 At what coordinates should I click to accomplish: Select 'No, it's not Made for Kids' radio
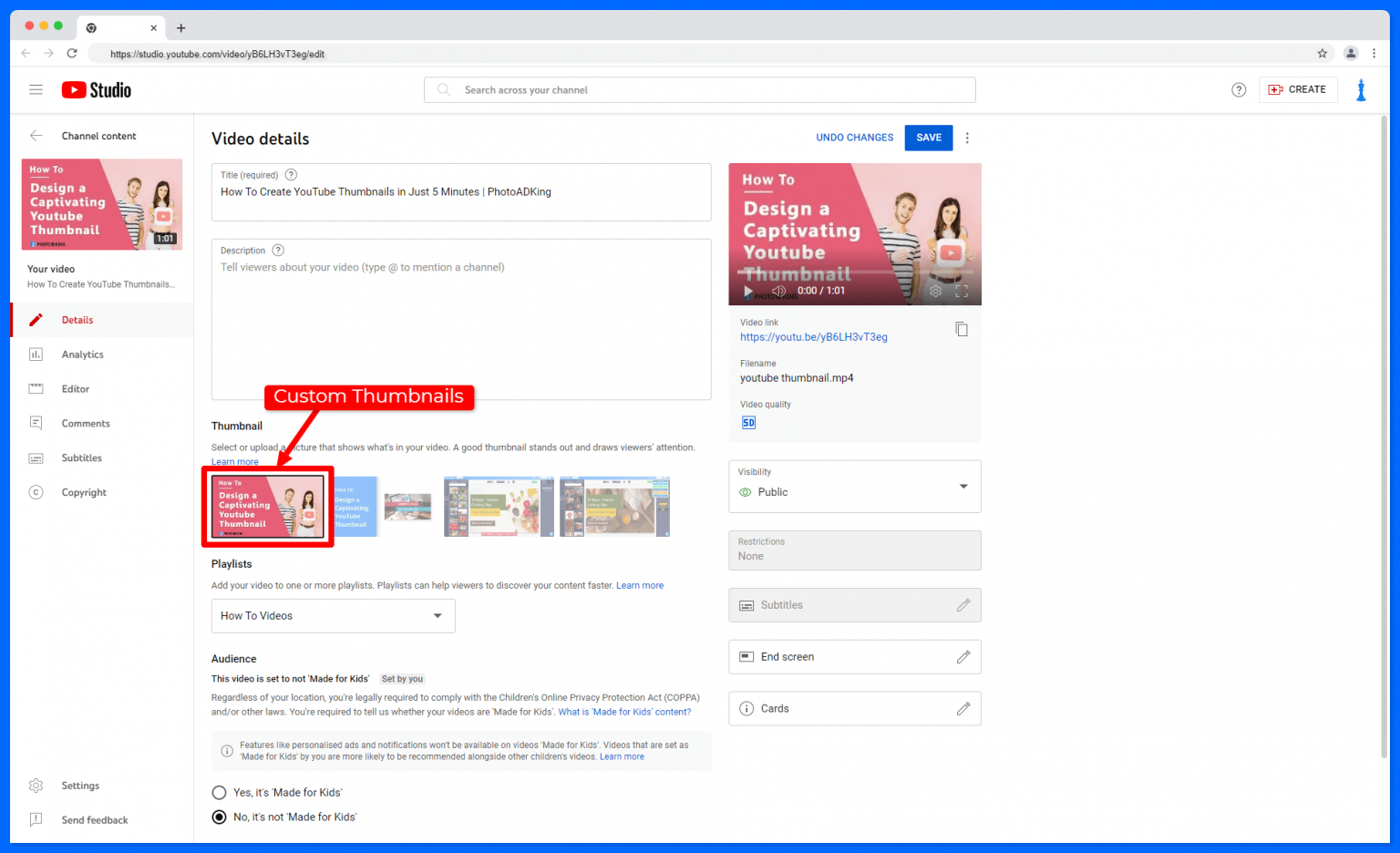point(220,817)
